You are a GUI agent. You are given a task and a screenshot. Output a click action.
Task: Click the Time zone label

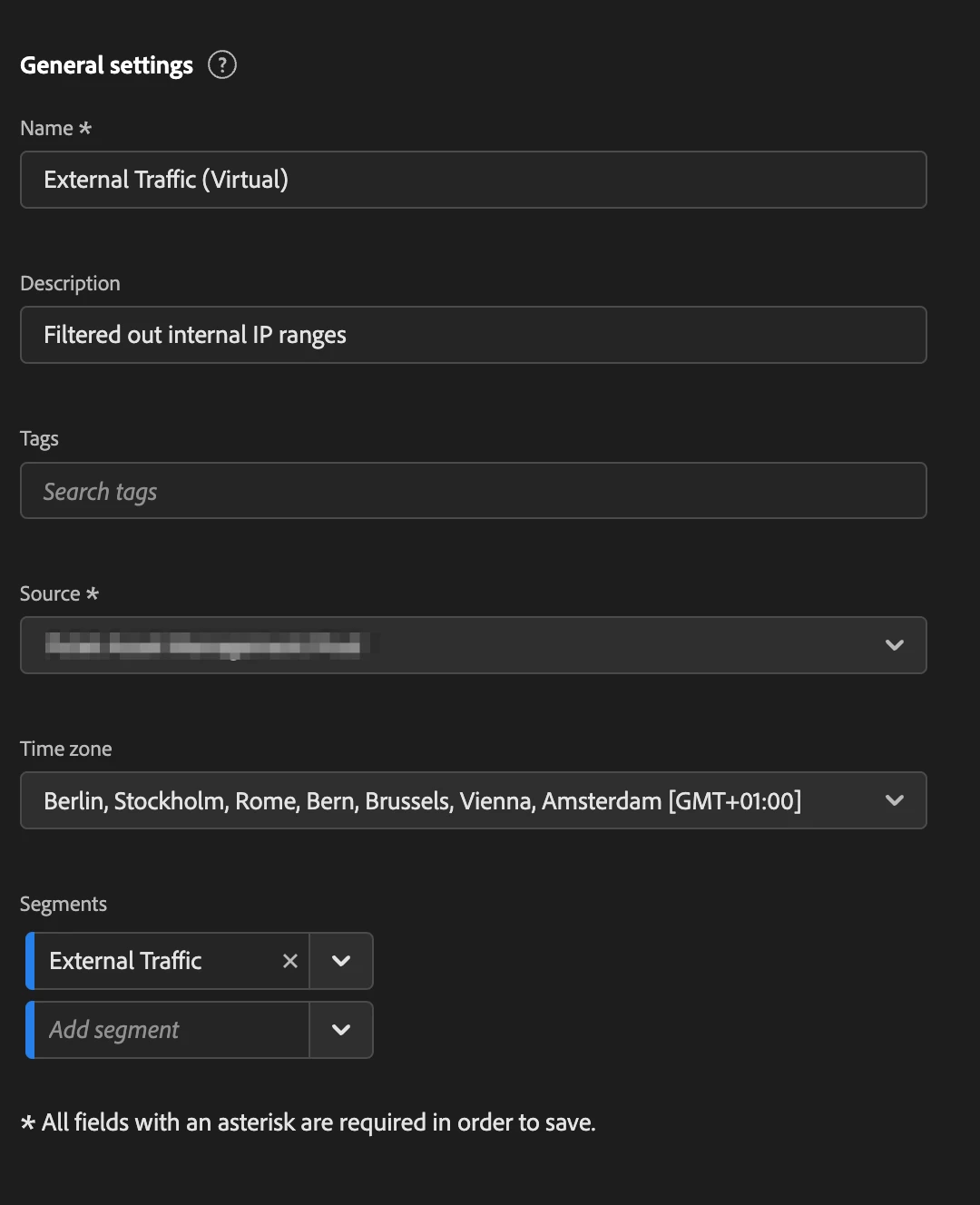pyautogui.click(x=66, y=749)
